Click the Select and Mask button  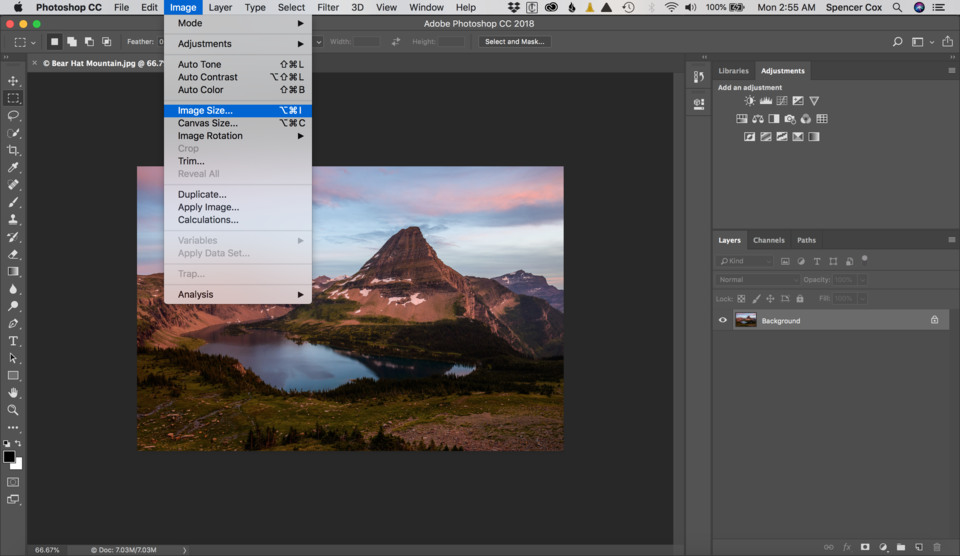pos(515,42)
